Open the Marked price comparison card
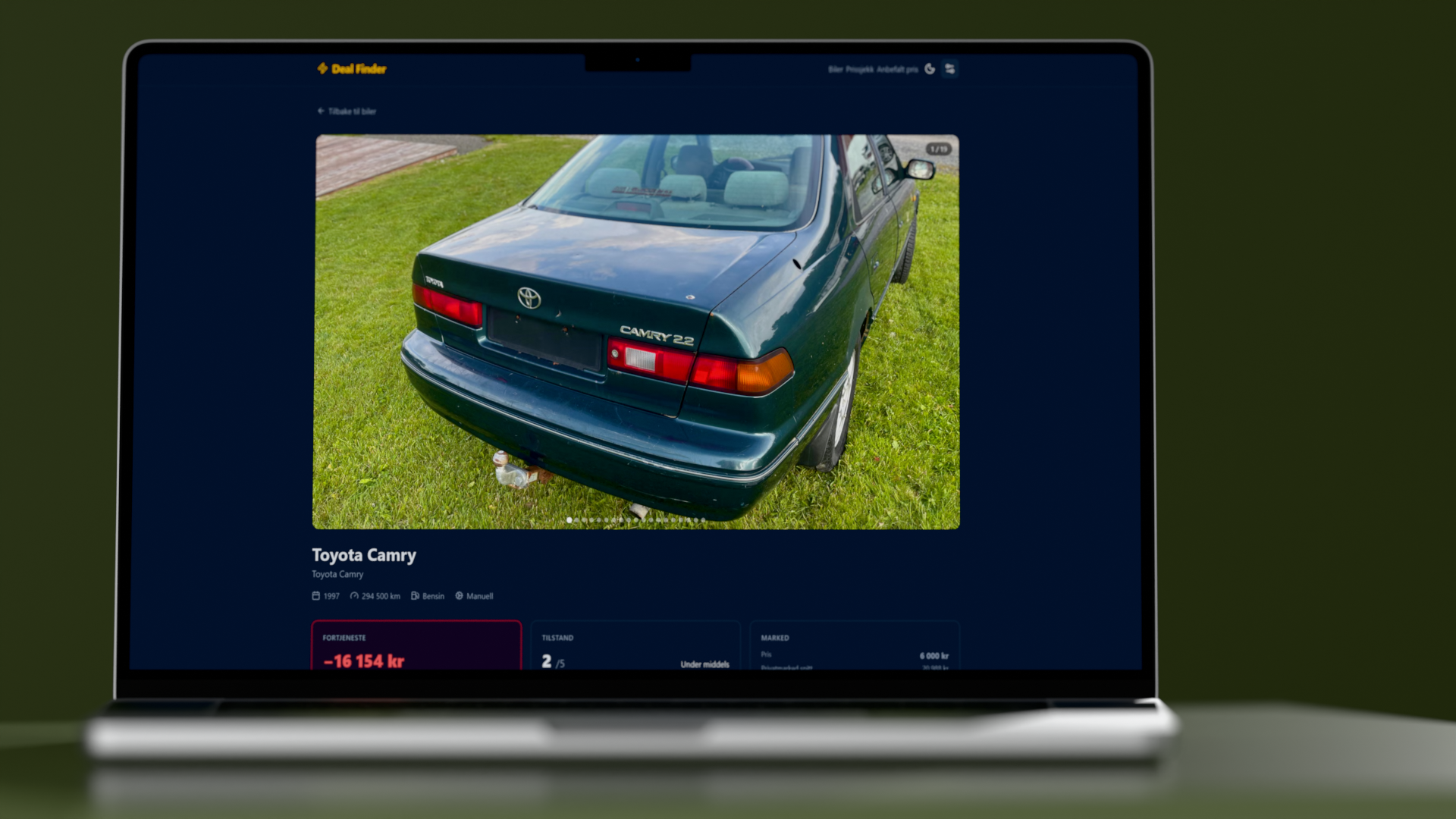This screenshot has width=1456, height=819. click(855, 645)
